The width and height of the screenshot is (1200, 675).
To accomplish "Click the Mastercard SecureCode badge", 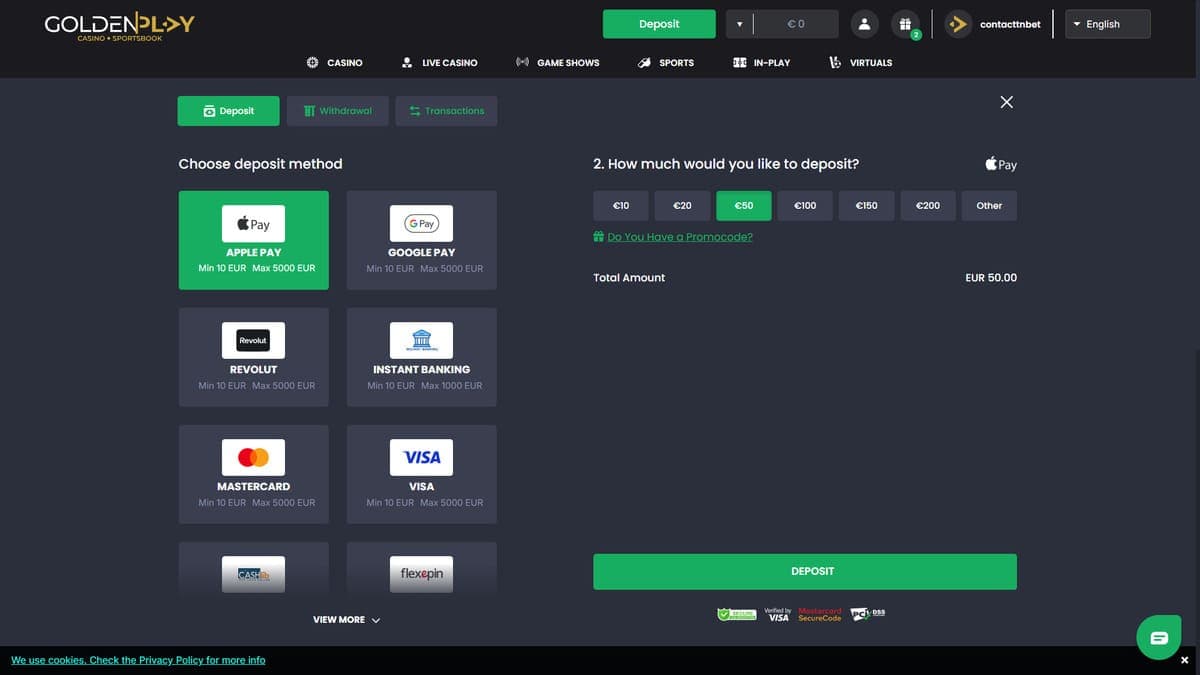I will [819, 614].
